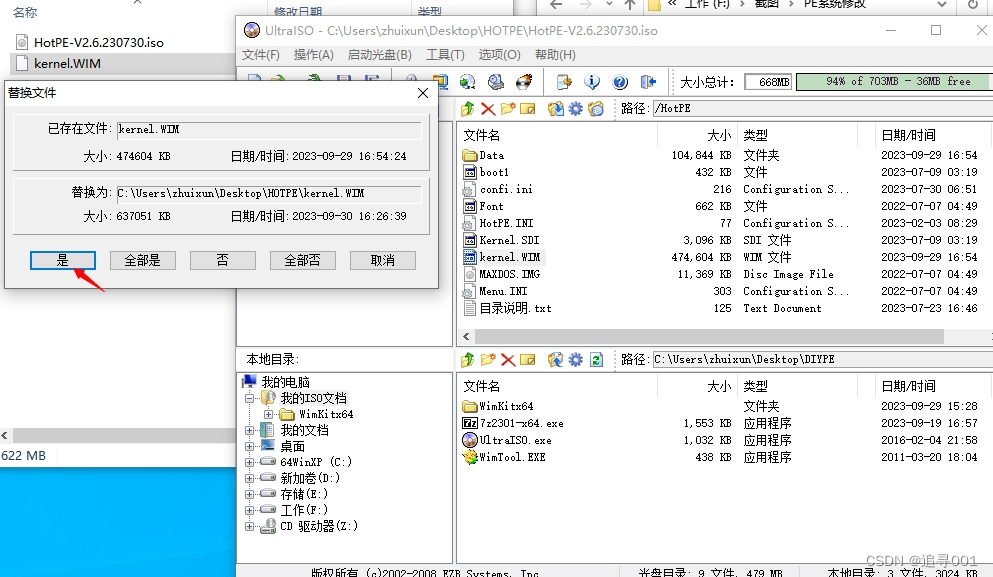Click the Mount to virtual drive icon
Screen dimensions: 993x577
coord(496,82)
